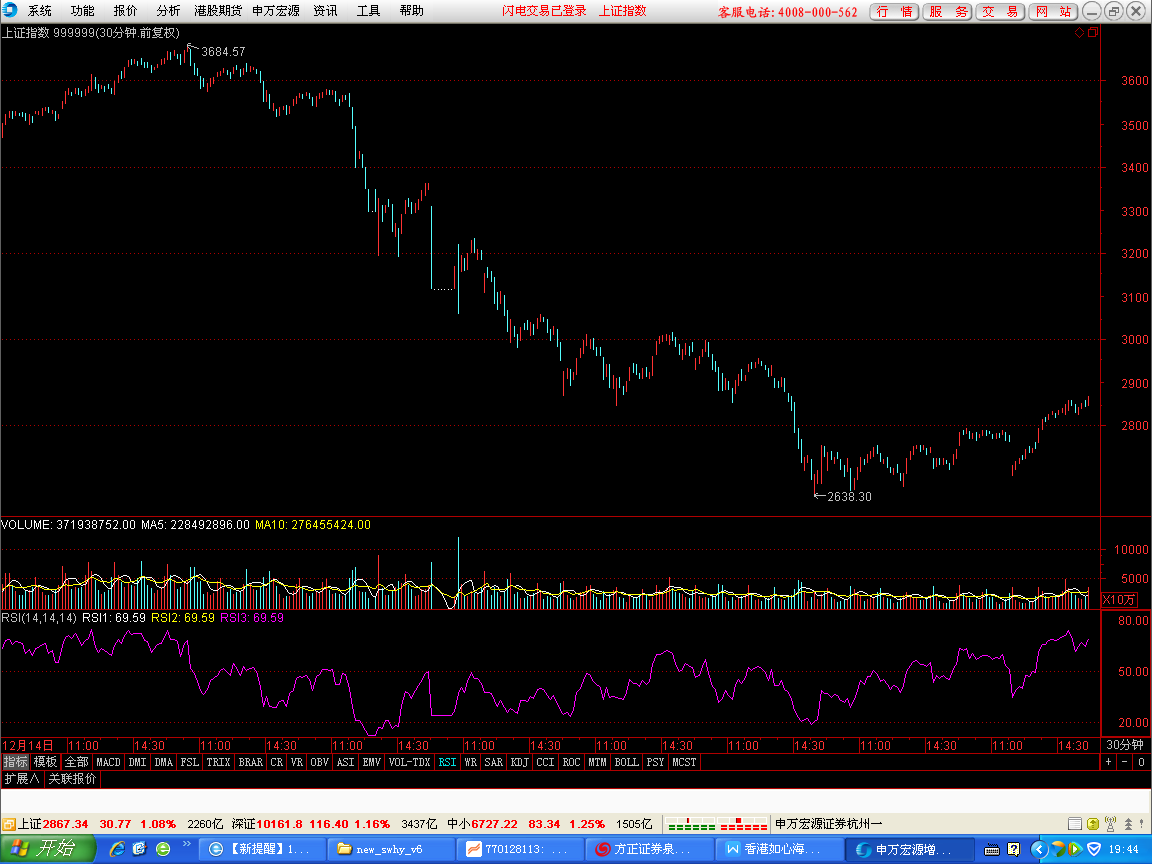
Task: Switch to WR indicator
Action: tap(471, 762)
